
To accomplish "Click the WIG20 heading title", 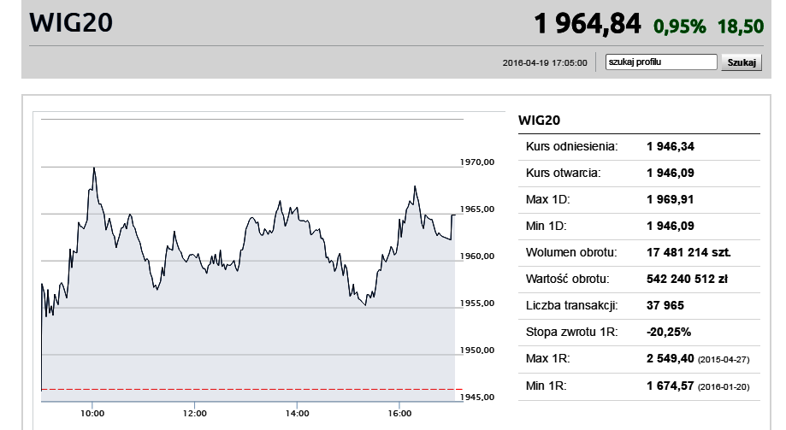I will (x=71, y=23).
